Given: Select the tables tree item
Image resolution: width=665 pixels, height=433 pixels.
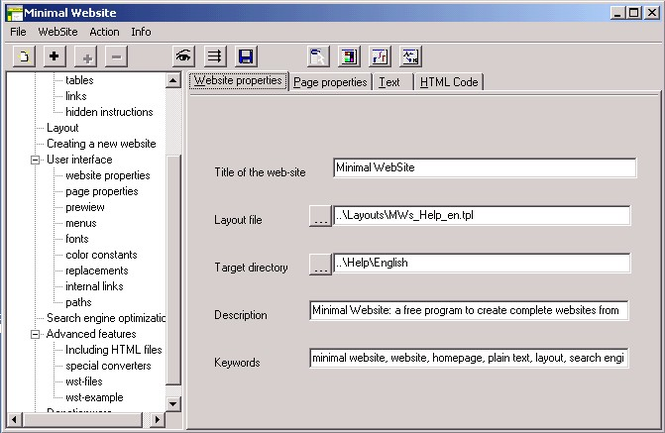Looking at the screenshot, I should [79, 80].
